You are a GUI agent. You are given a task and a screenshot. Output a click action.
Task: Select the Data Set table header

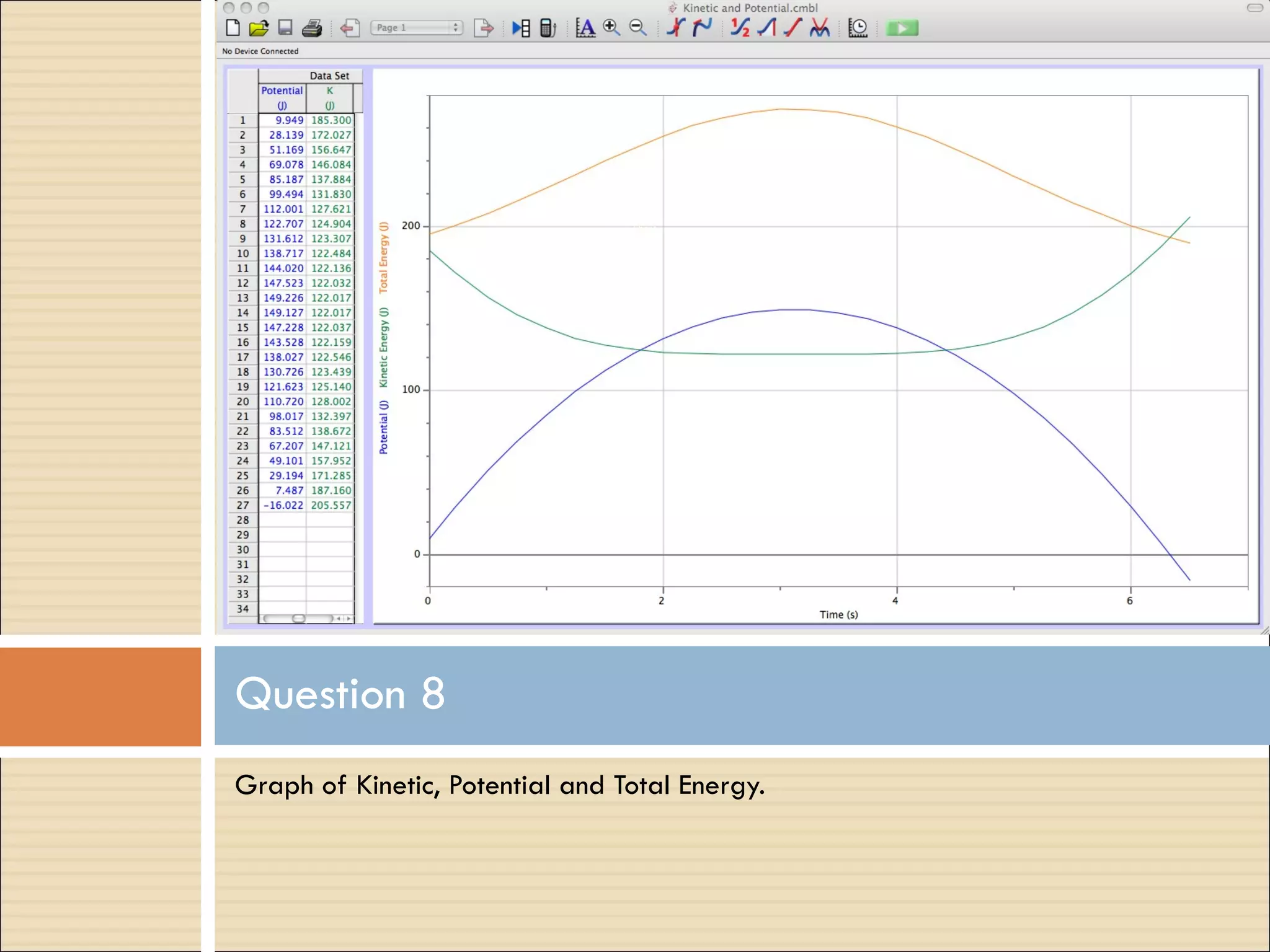point(329,76)
